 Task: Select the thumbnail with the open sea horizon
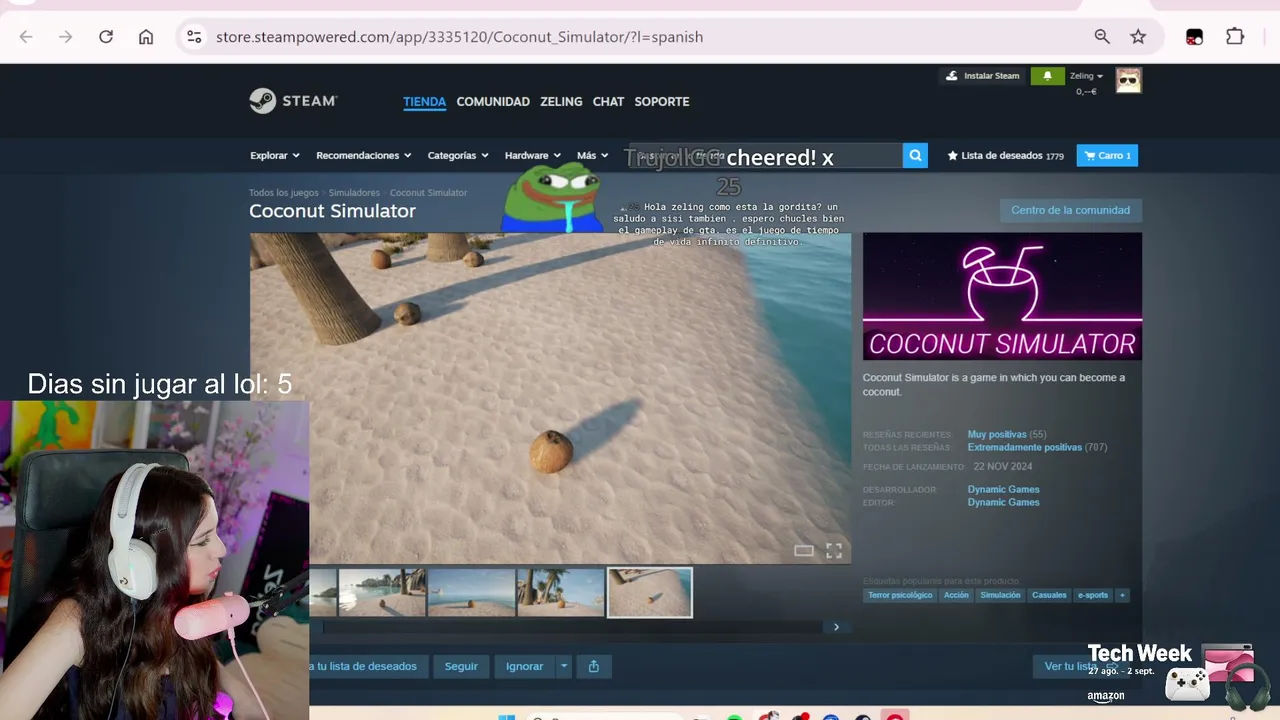472,593
